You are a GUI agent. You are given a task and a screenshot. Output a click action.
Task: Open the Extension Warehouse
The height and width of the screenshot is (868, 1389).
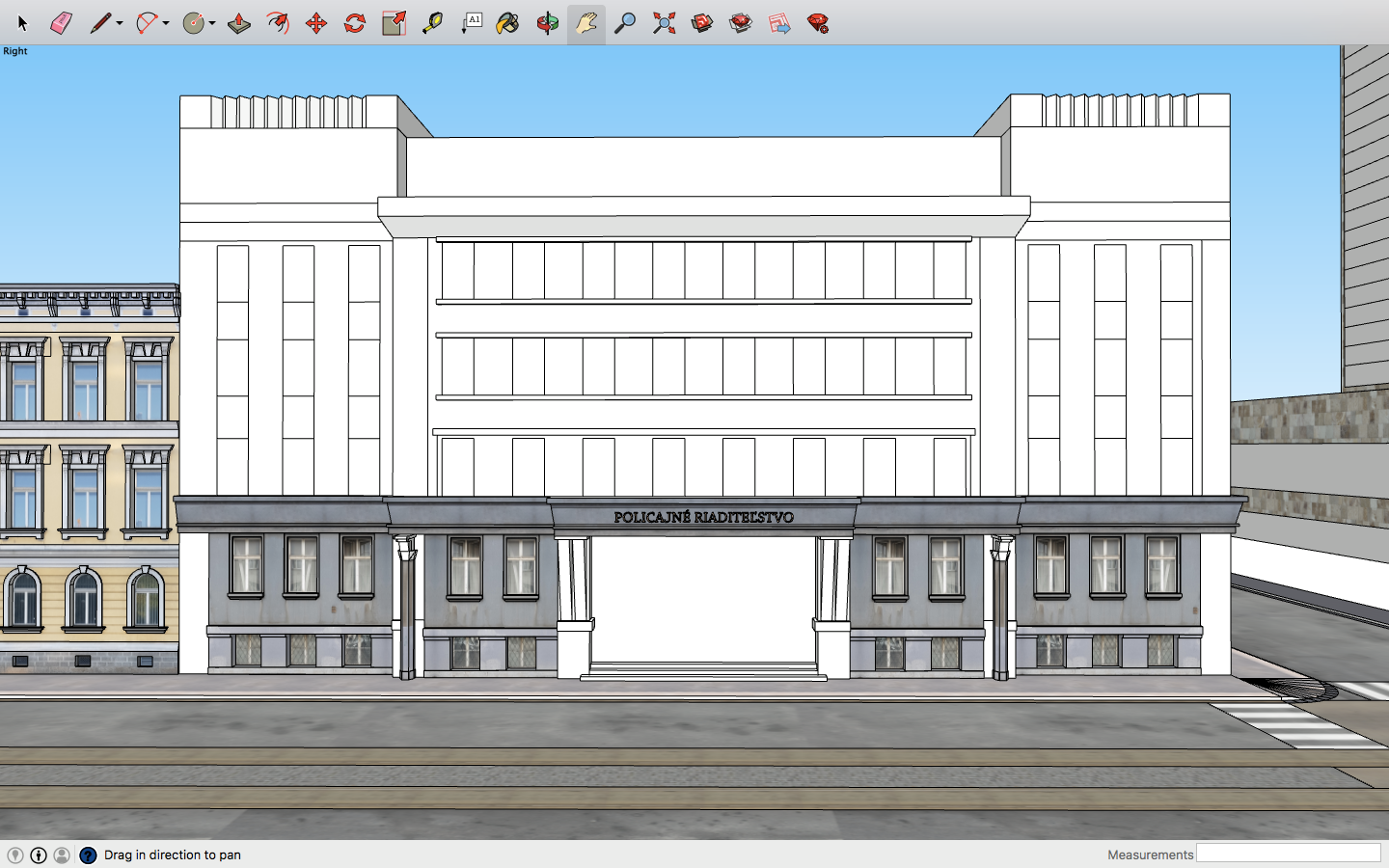coord(741,23)
